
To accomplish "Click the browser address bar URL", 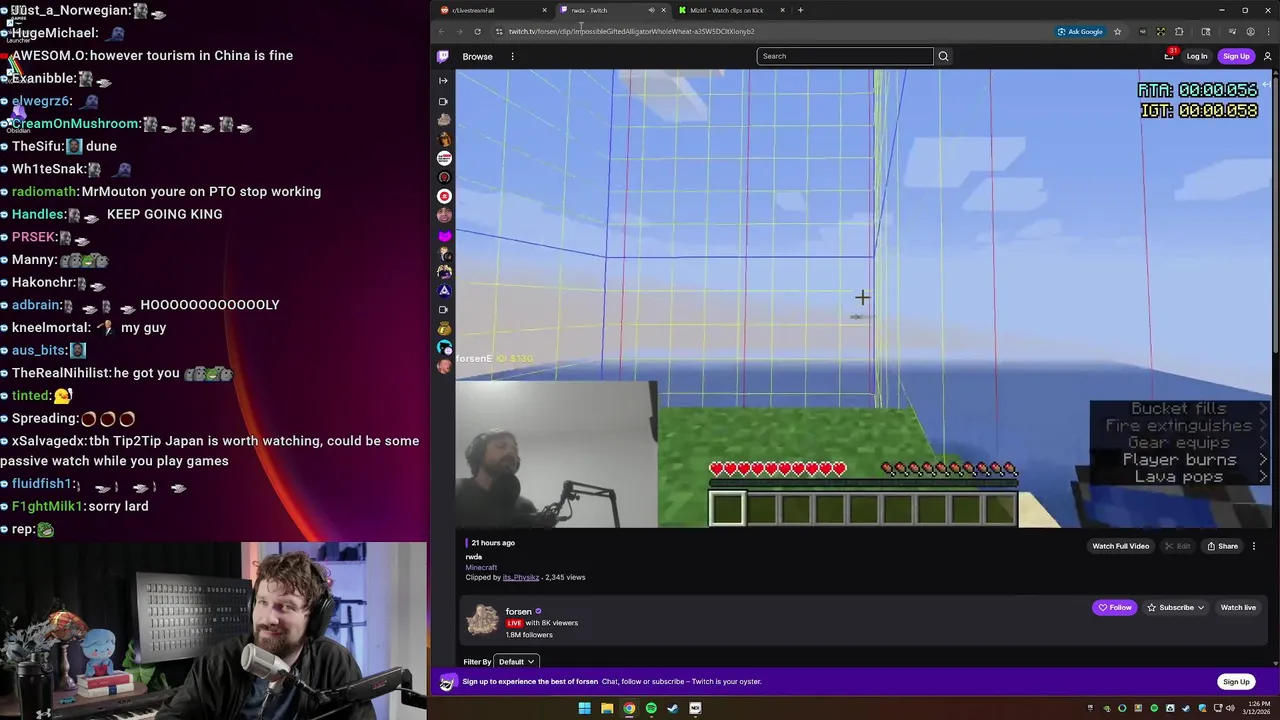I will tap(631, 31).
